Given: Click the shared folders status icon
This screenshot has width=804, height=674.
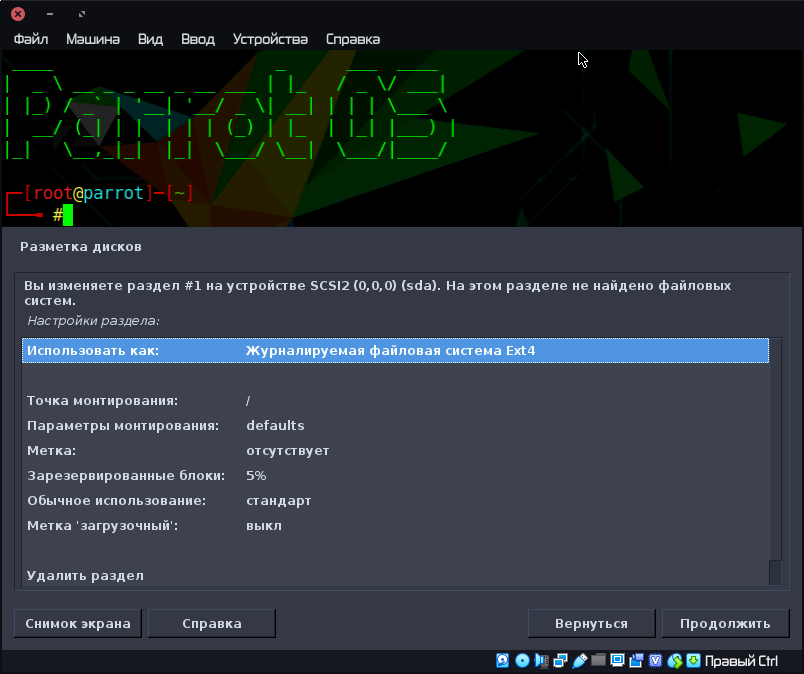Looking at the screenshot, I should (x=598, y=660).
